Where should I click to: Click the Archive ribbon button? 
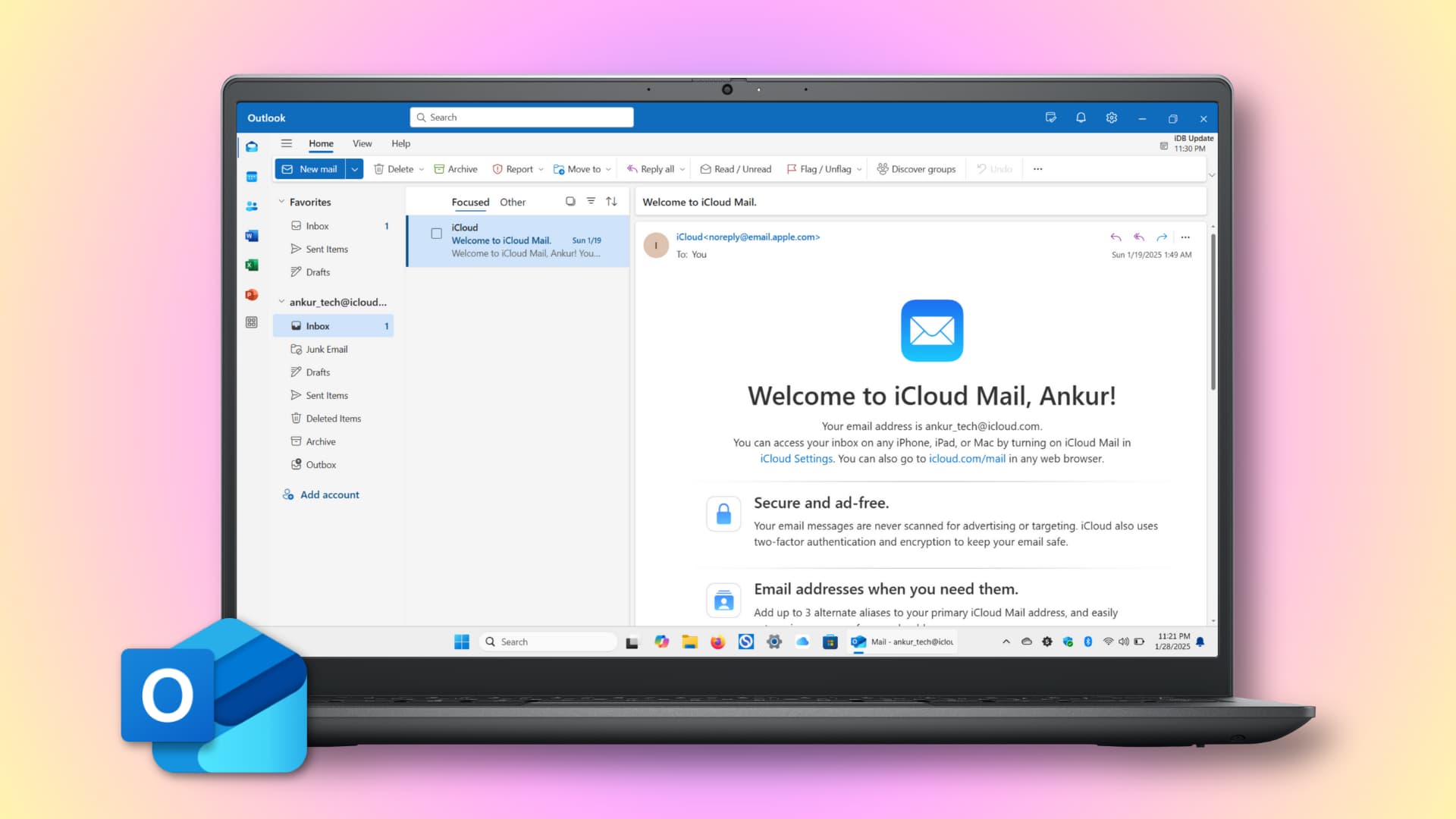tap(455, 169)
